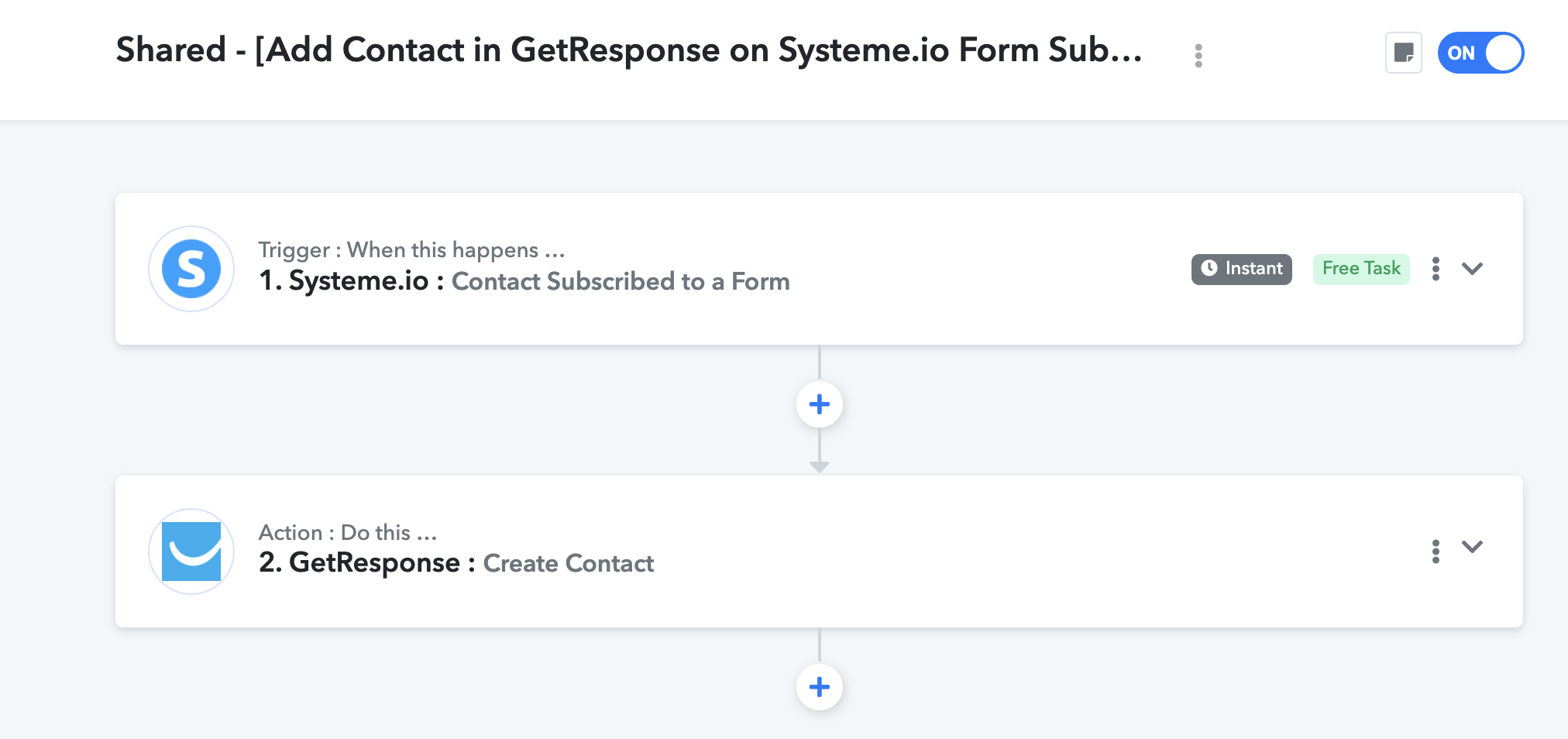The height and width of the screenshot is (739, 1568).
Task: Expand the GetResponse action step chevron
Action: pyautogui.click(x=1472, y=547)
